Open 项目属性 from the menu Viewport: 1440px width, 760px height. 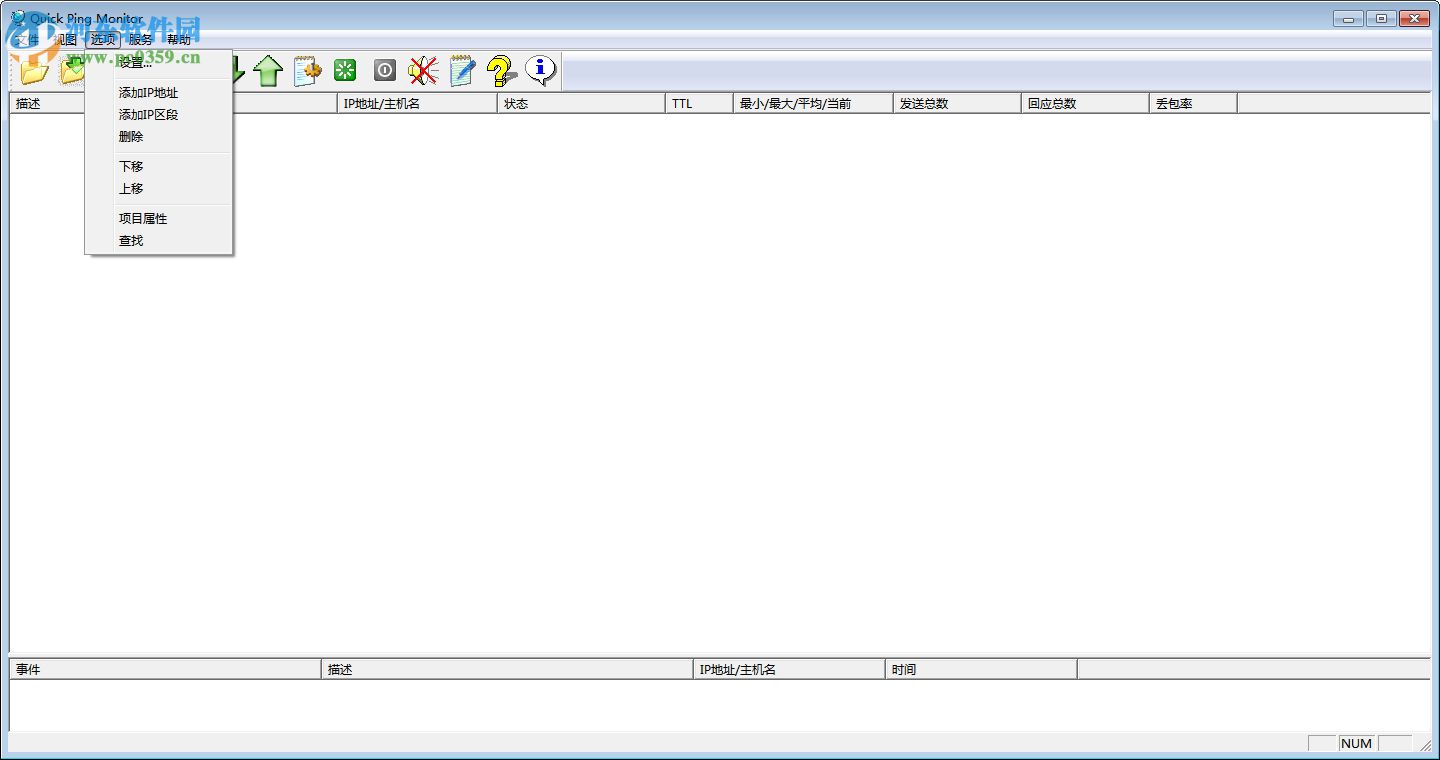click(x=142, y=218)
